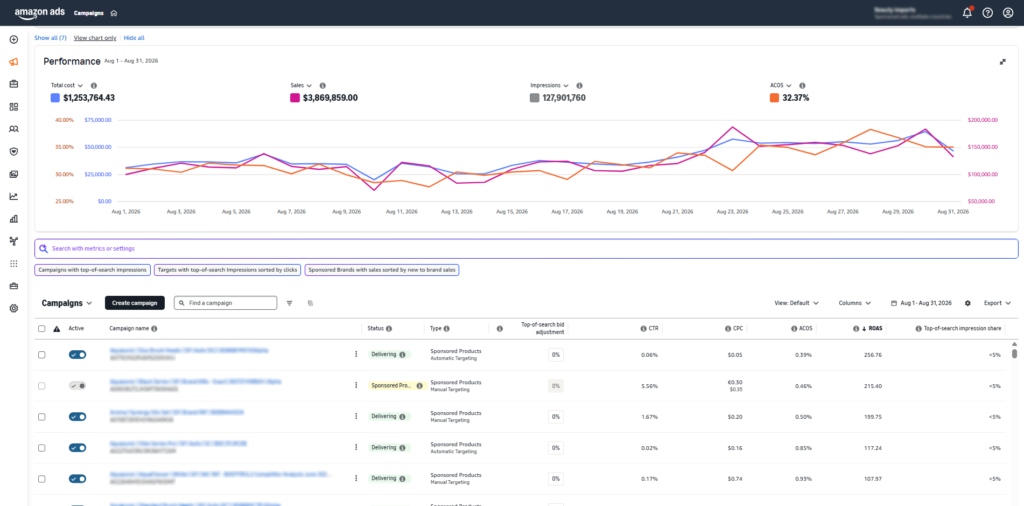Viewport: 1024px width, 506px height.
Task: Check the box for the 199.75 ROAS campaign
Action: [x=42, y=417]
